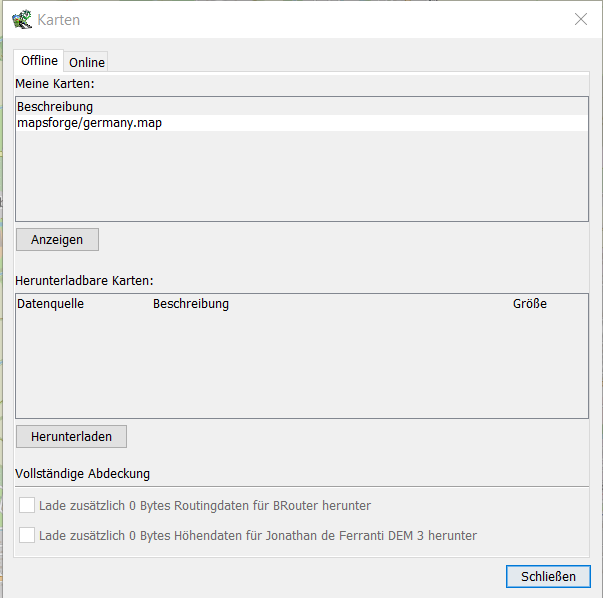Click the Karten window title text

59,20
